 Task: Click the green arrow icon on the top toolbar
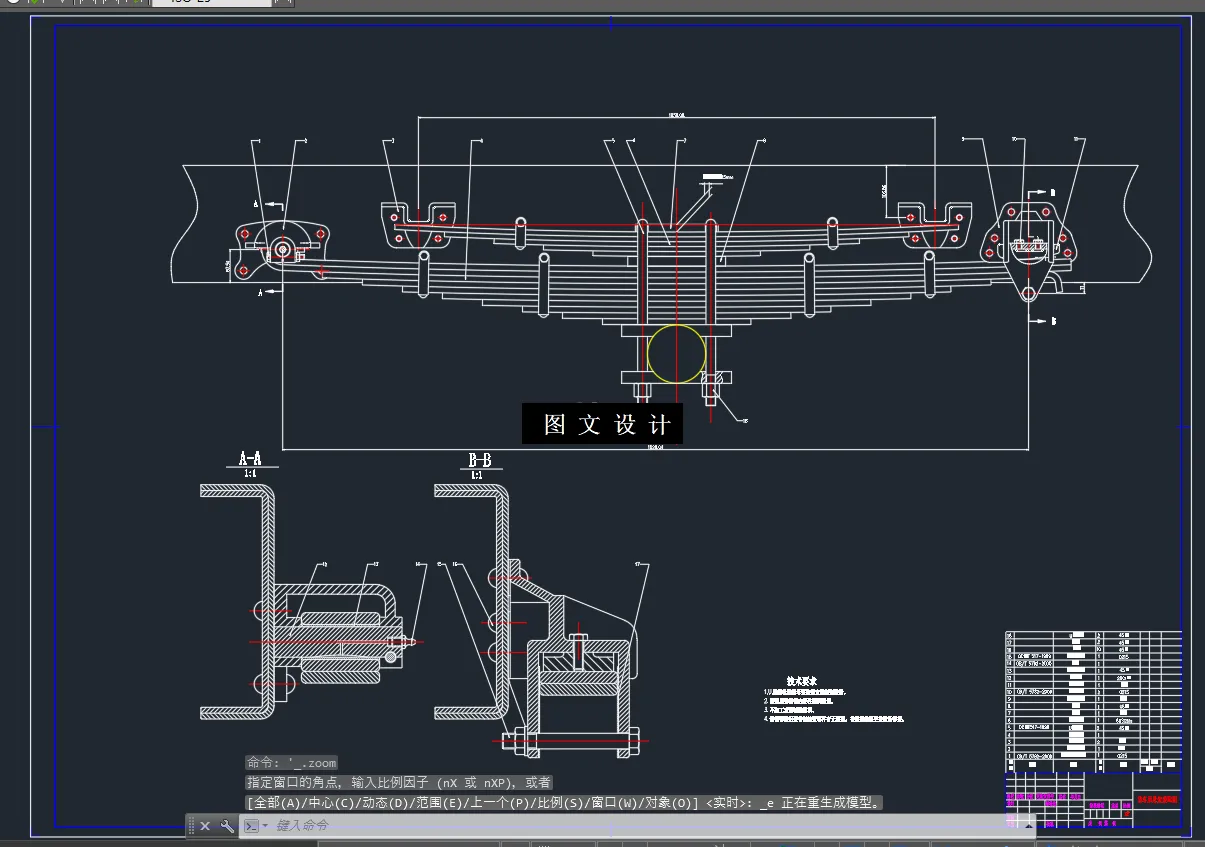click(36, 3)
